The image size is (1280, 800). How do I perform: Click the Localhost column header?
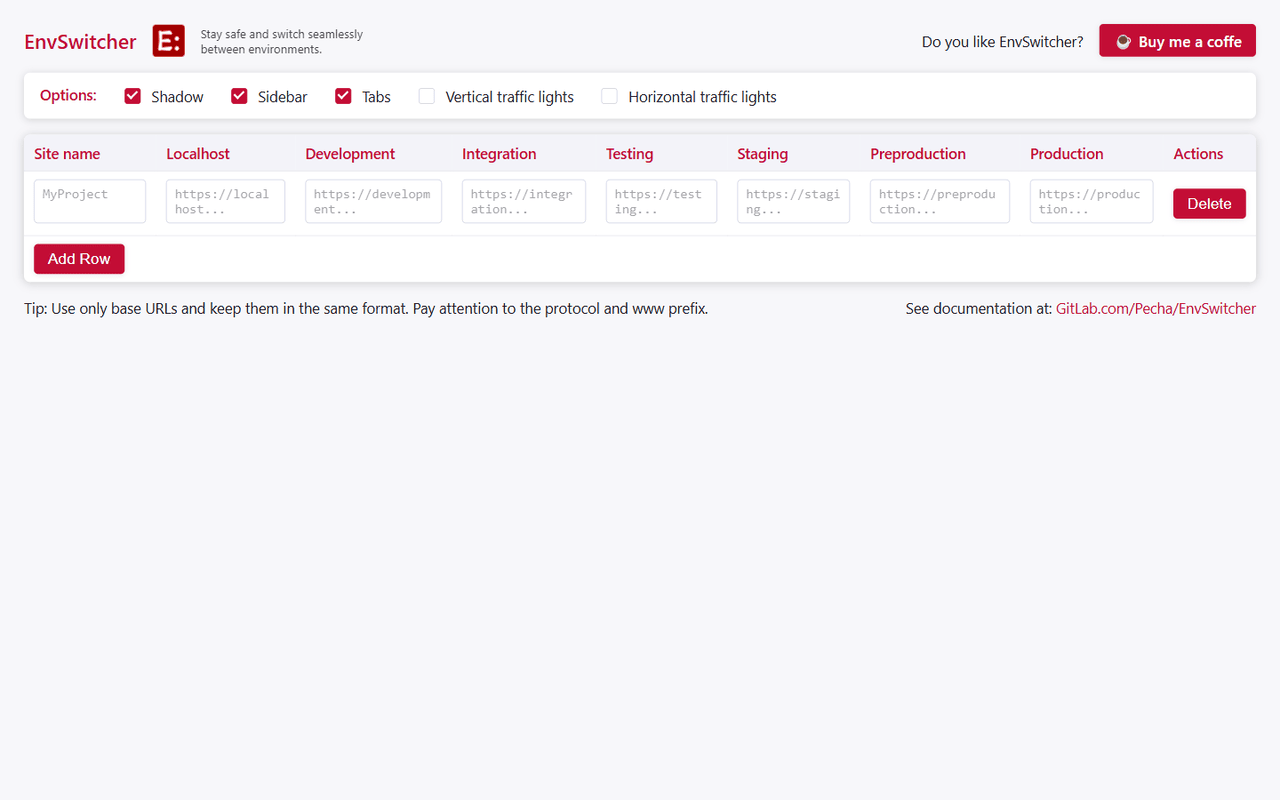pos(198,154)
